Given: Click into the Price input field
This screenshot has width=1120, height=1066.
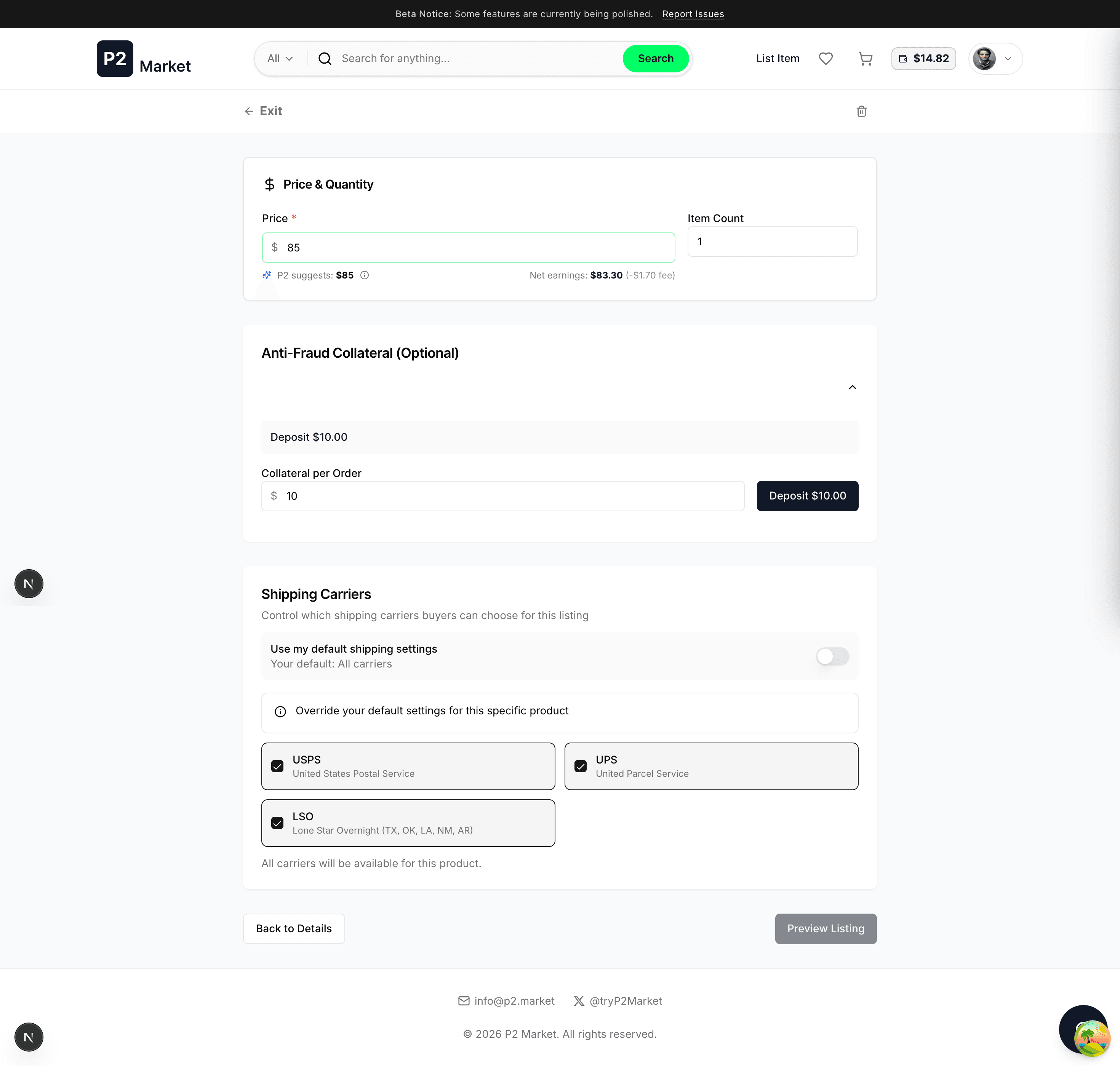Looking at the screenshot, I should click(x=468, y=248).
